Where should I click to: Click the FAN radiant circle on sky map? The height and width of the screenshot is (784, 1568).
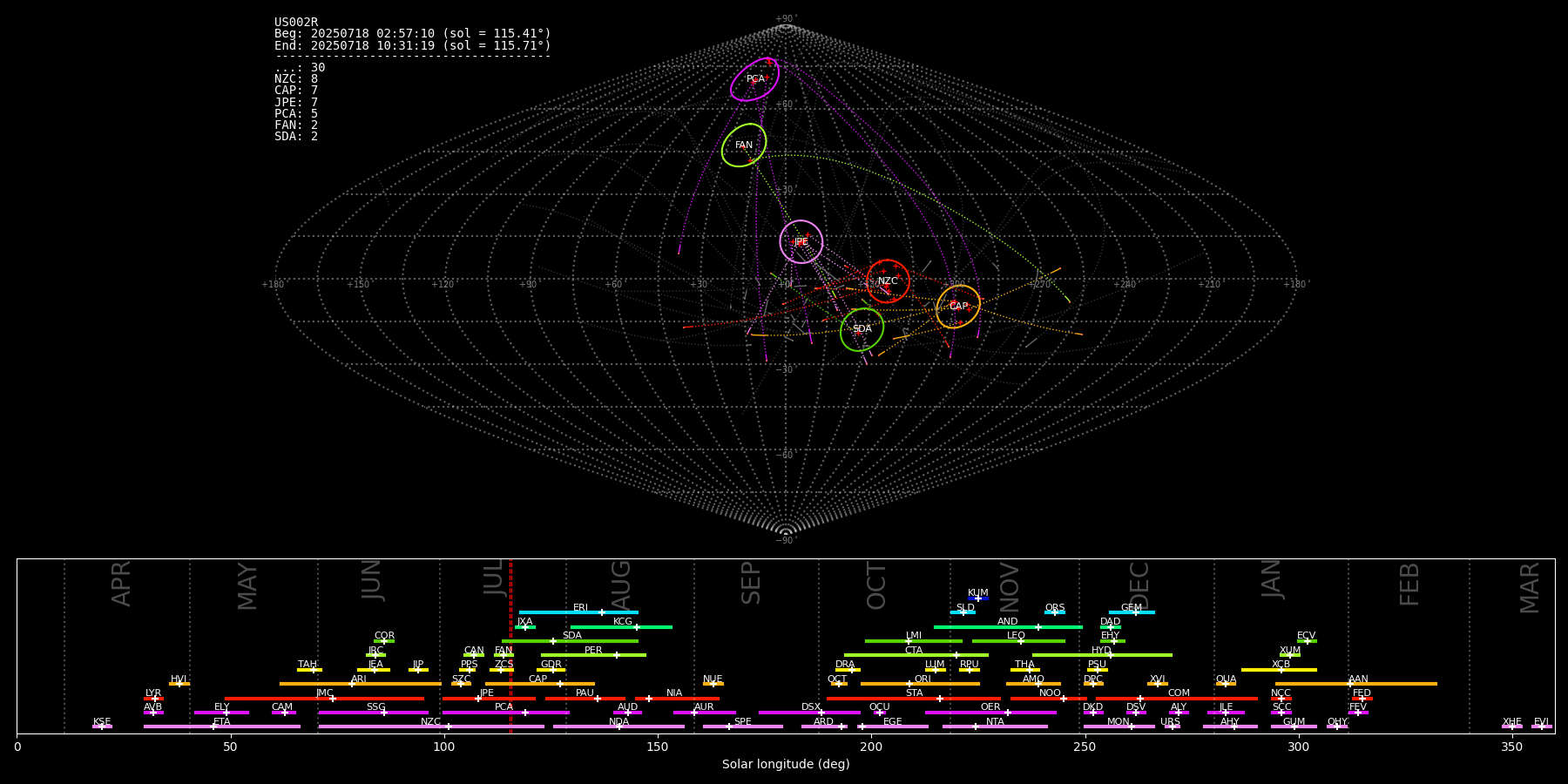[744, 145]
